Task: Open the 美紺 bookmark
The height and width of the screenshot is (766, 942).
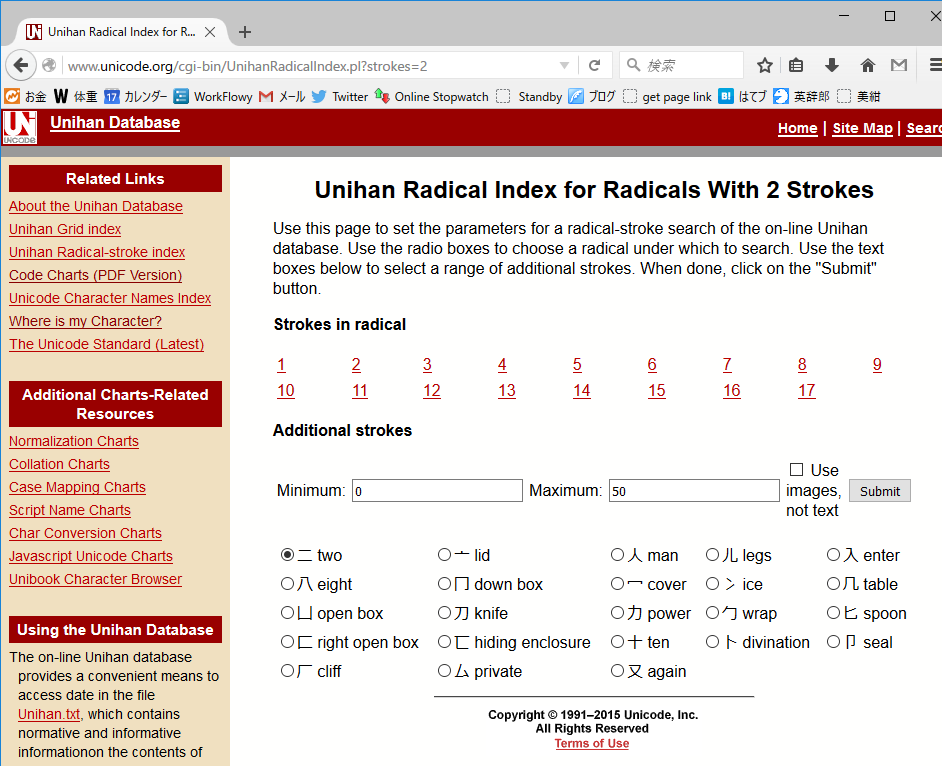Action: [x=858, y=96]
